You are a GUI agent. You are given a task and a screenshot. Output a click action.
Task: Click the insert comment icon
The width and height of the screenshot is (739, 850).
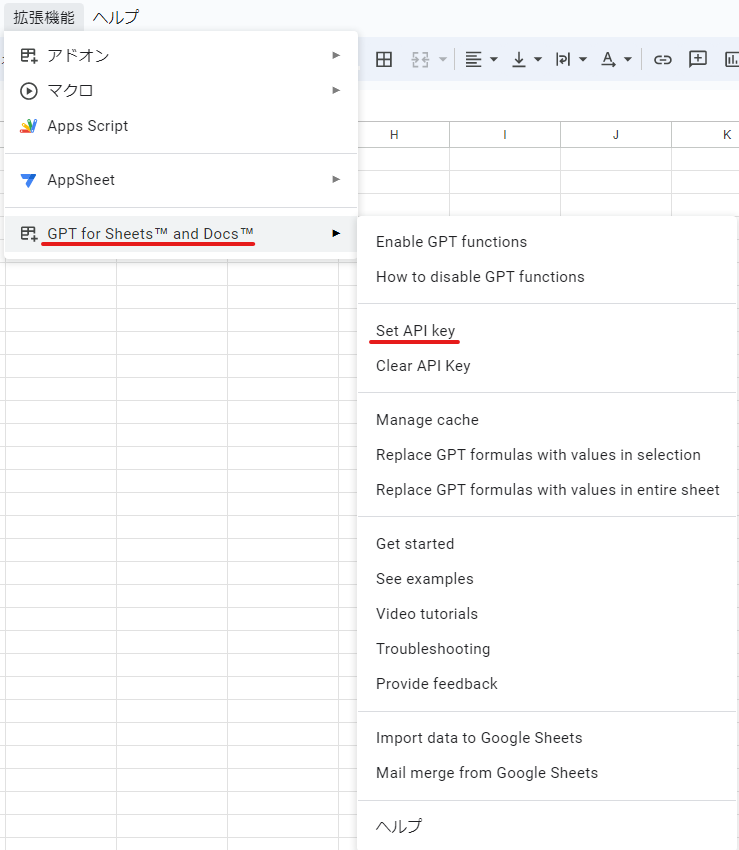698,59
